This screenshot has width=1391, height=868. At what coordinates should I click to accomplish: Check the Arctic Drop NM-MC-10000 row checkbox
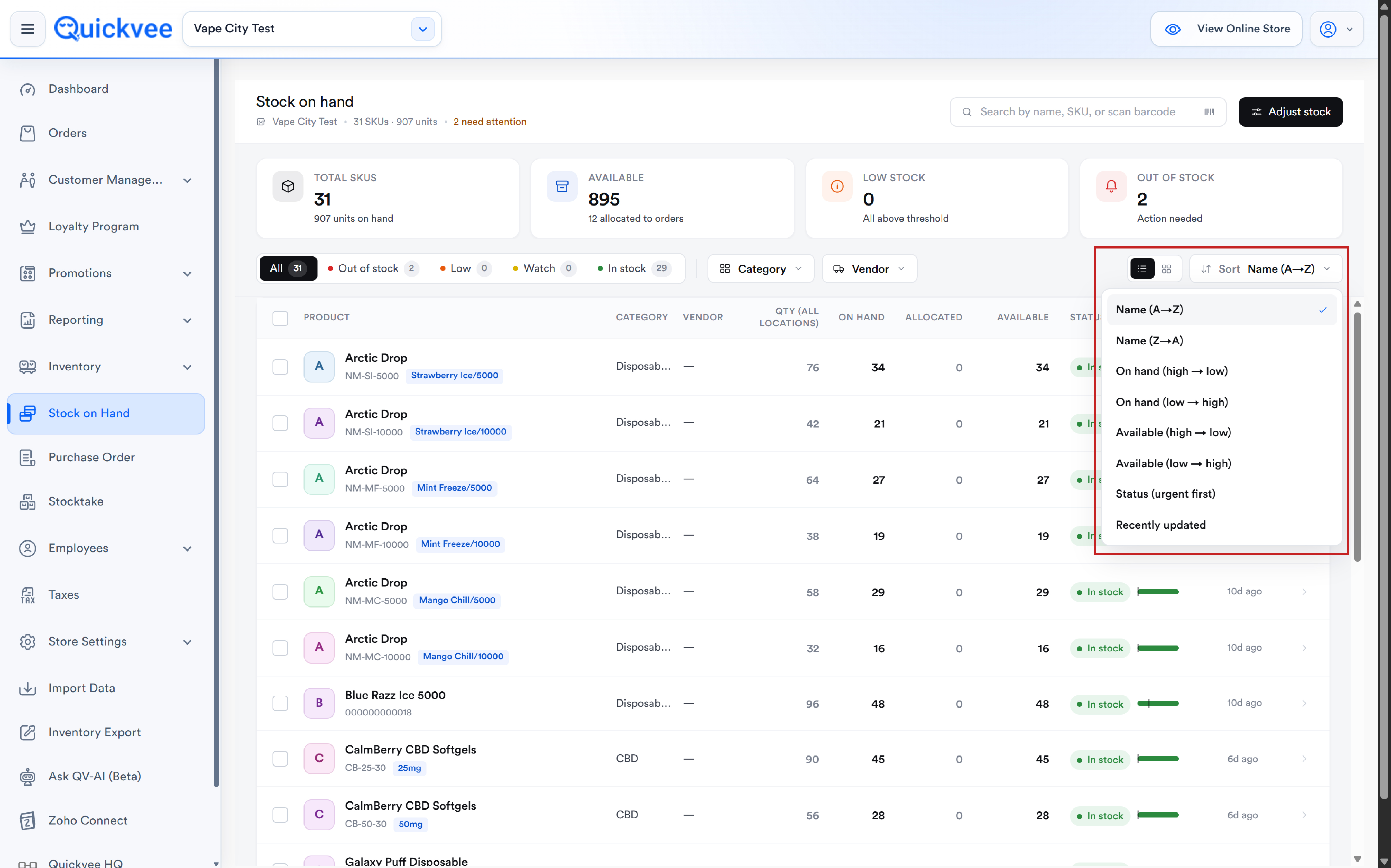click(x=280, y=648)
